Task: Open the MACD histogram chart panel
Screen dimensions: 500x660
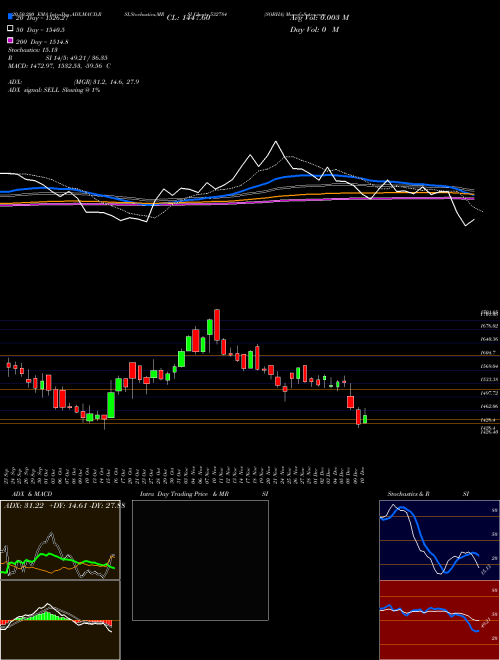Action: [60, 620]
